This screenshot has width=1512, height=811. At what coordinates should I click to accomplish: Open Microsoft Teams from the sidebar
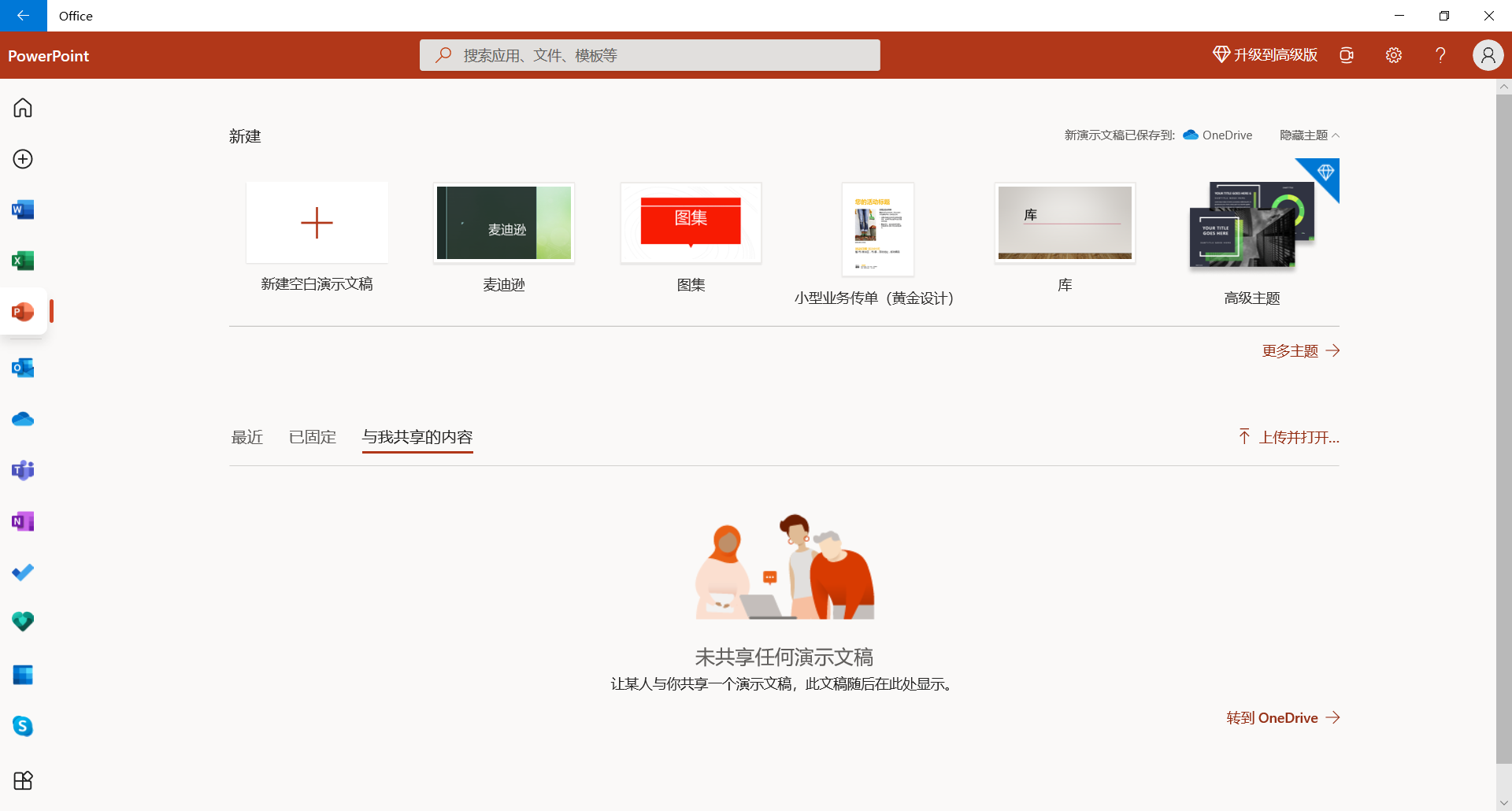[x=23, y=470]
